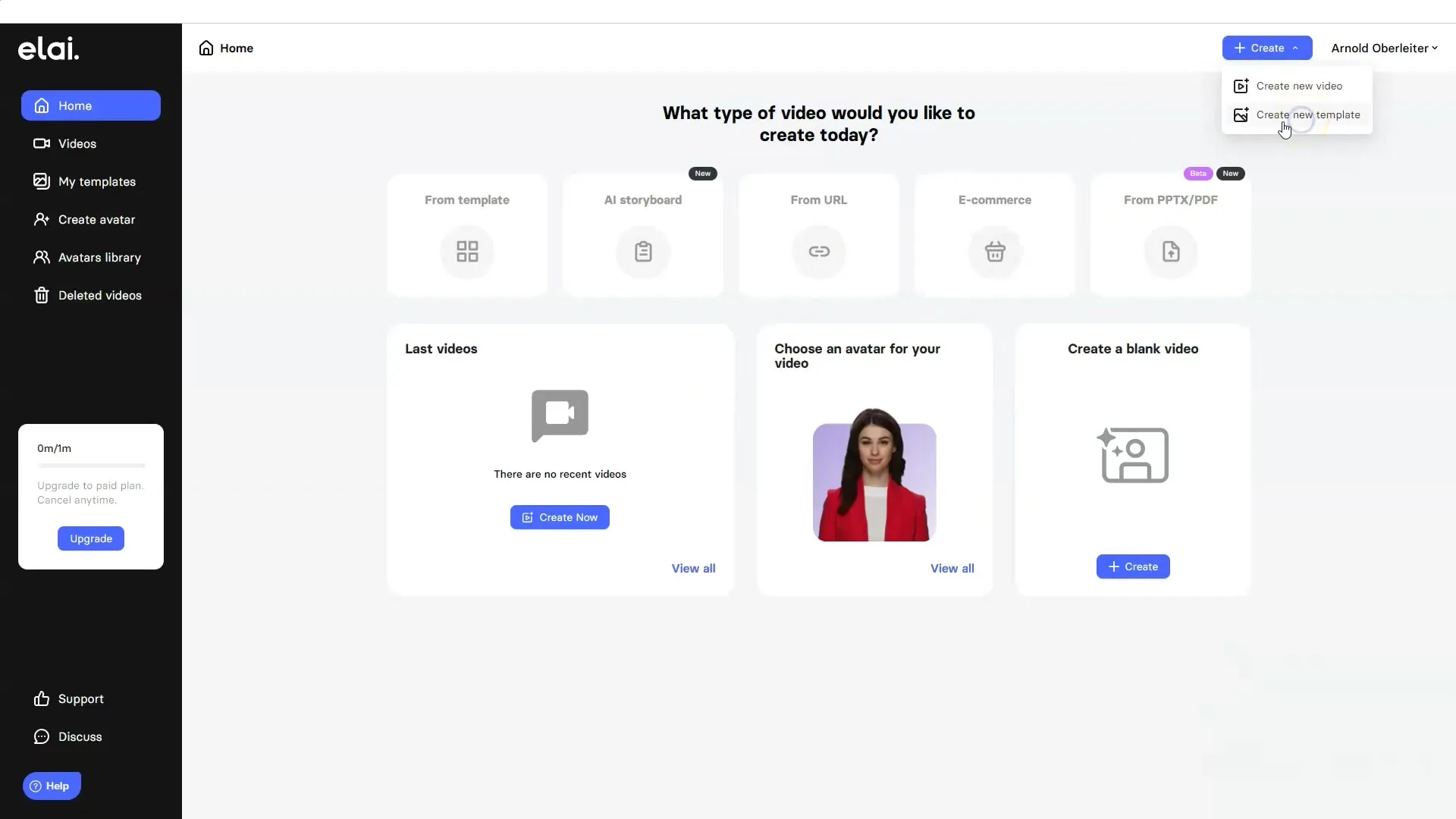Screen dimensions: 1456x819
Task: Click the Upgrade plan button
Action: click(91, 538)
